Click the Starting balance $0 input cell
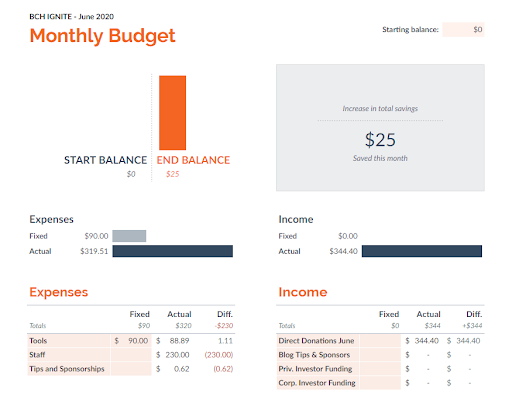Screen dimensions: 512x413 tap(463, 29)
